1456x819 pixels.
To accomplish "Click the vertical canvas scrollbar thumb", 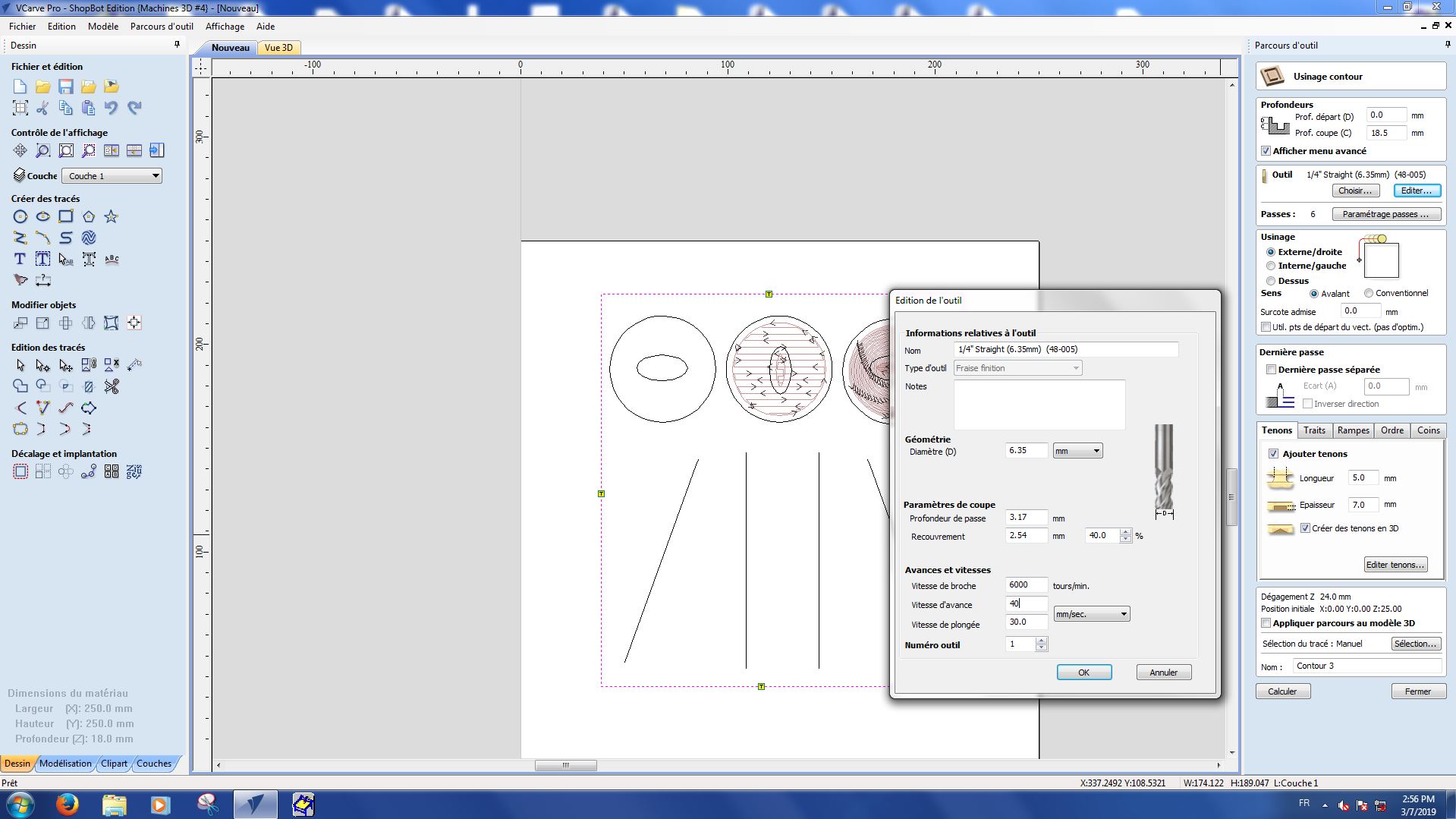I will [1232, 496].
